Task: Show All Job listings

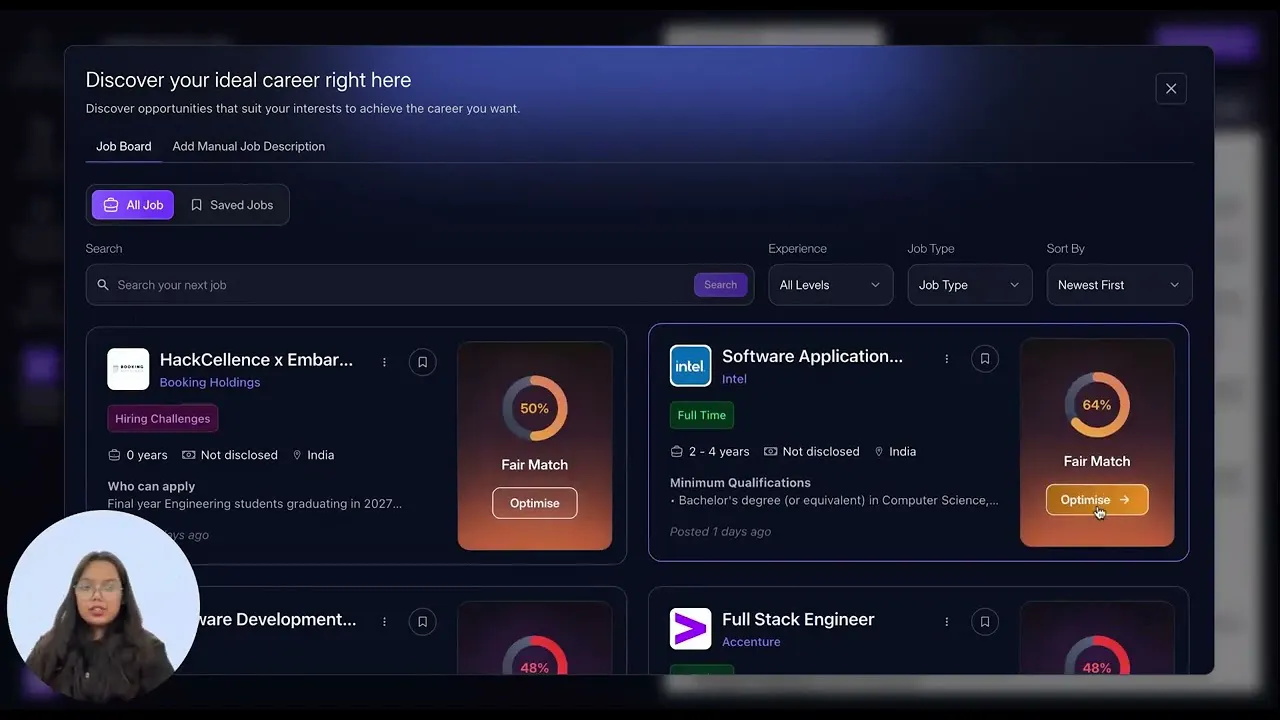Action: (133, 205)
